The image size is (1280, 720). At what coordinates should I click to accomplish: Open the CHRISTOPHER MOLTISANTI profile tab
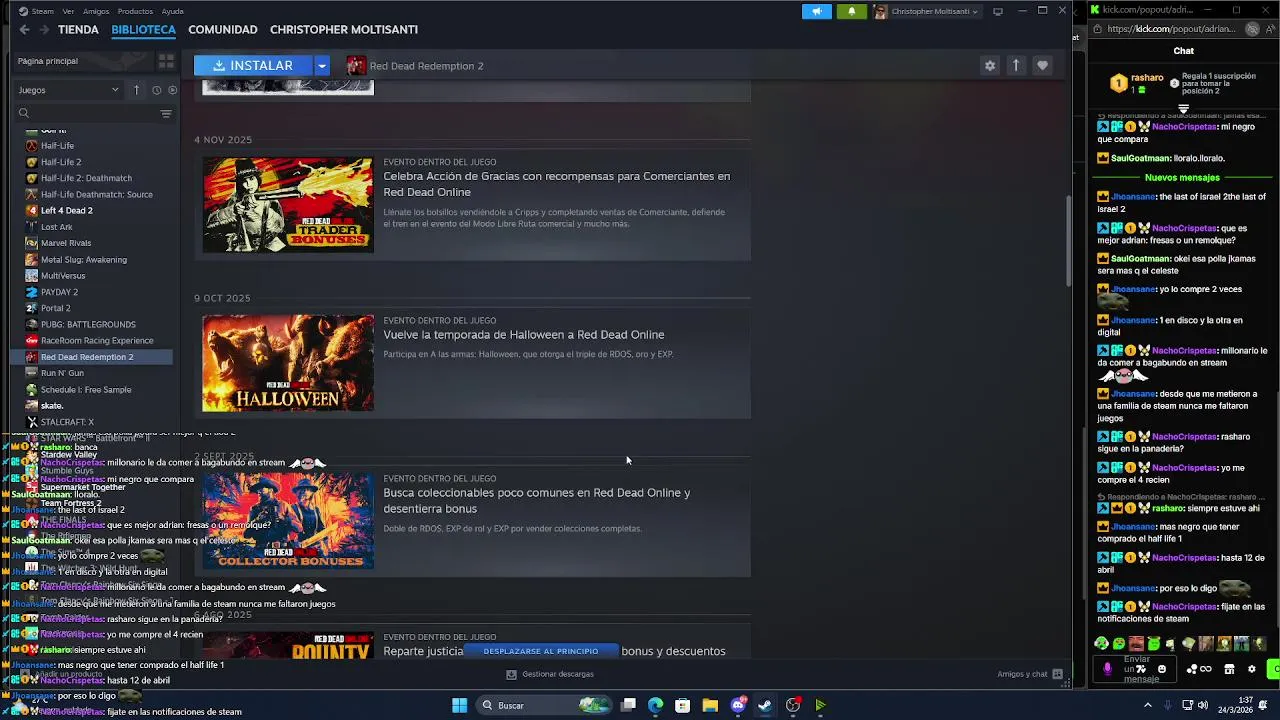[x=344, y=30]
